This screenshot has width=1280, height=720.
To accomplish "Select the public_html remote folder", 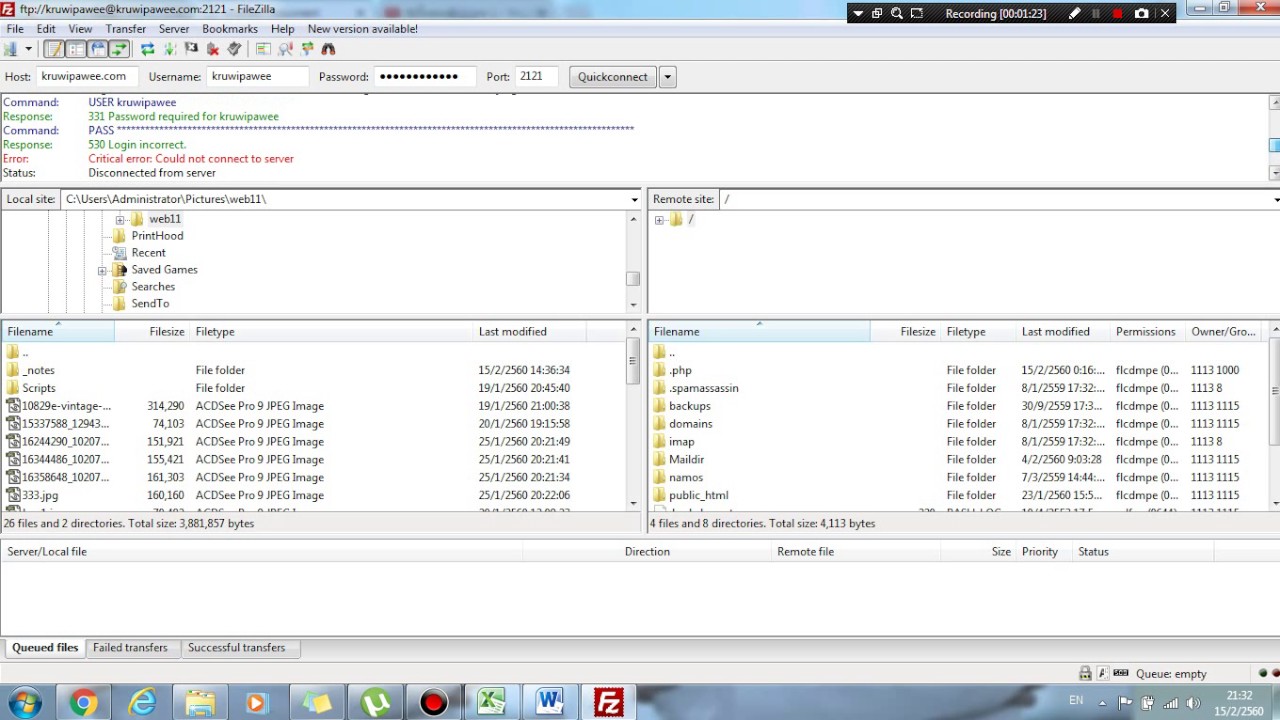I will click(698, 496).
